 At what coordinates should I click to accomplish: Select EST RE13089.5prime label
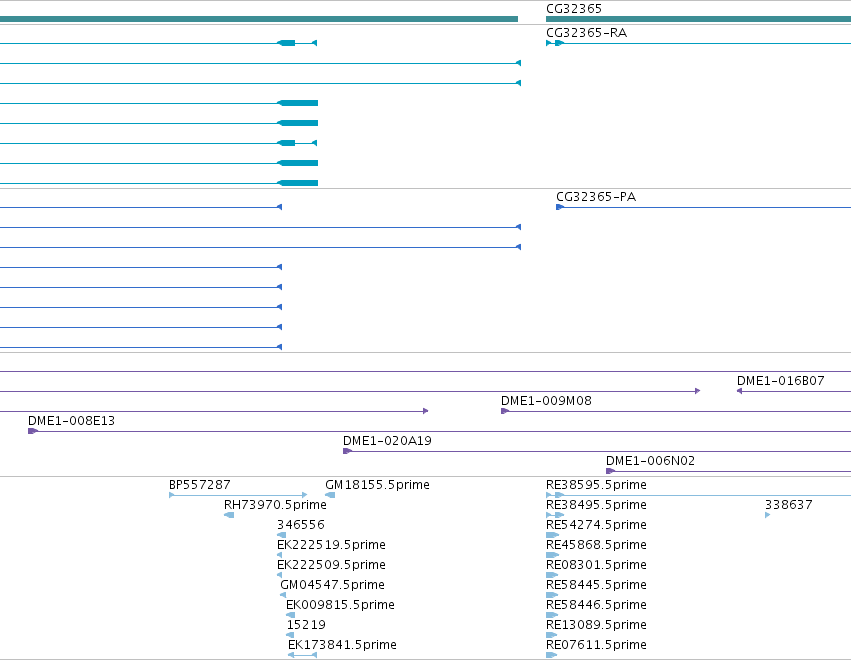[x=596, y=625]
